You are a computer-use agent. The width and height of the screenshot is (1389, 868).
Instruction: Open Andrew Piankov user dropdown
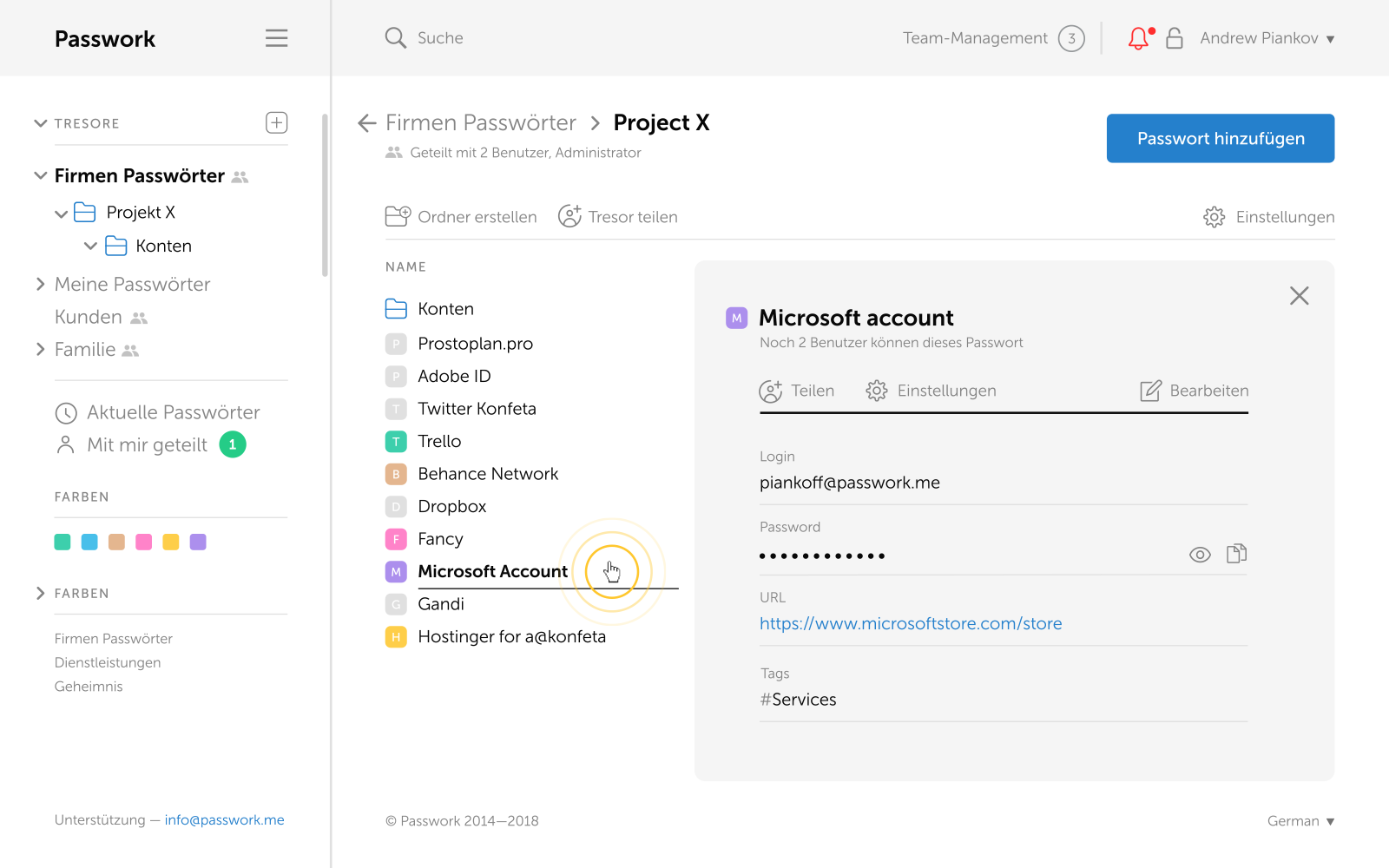pyautogui.click(x=1267, y=38)
